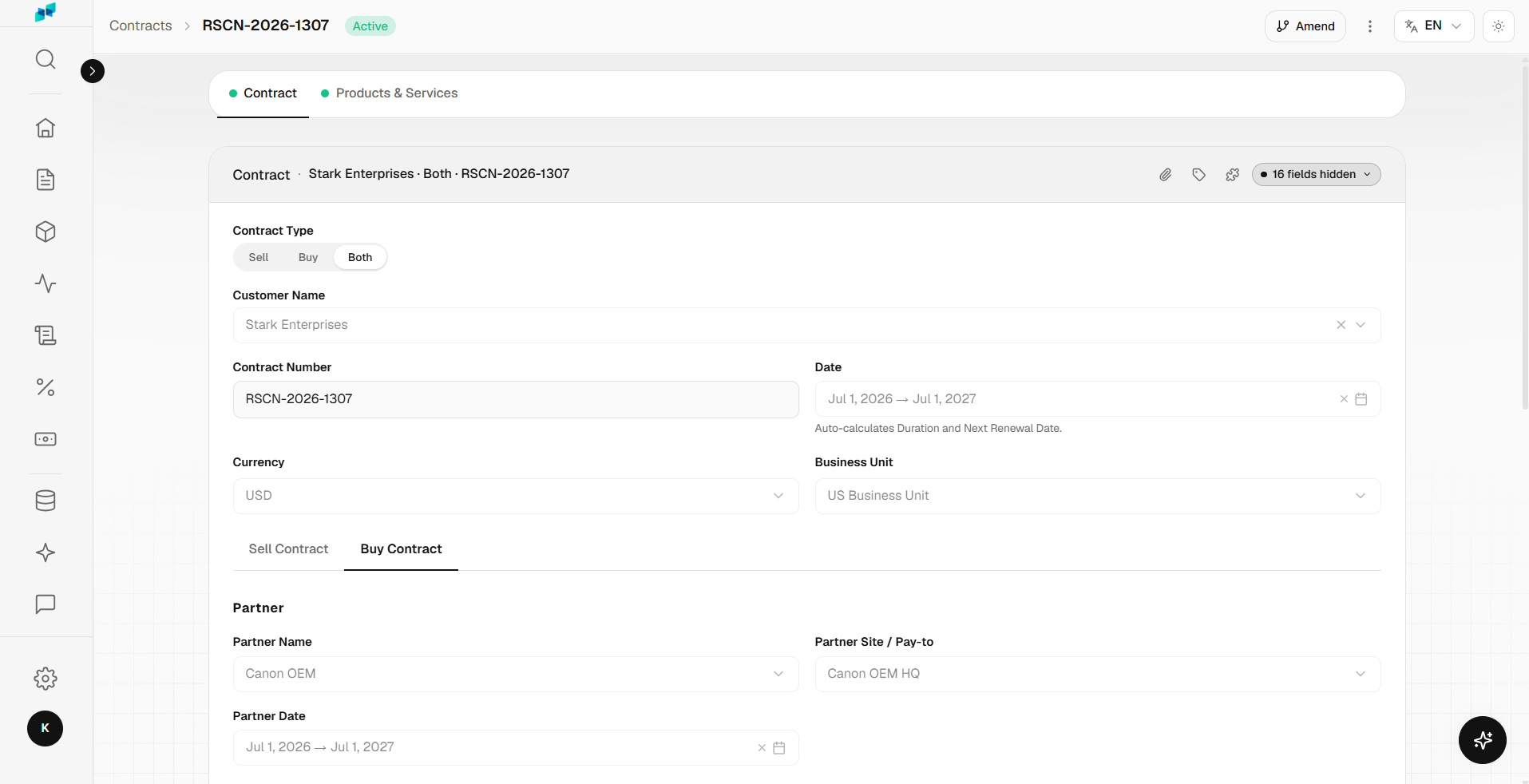
Task: Open the floating AI assistant sparkle button
Action: tap(1483, 740)
